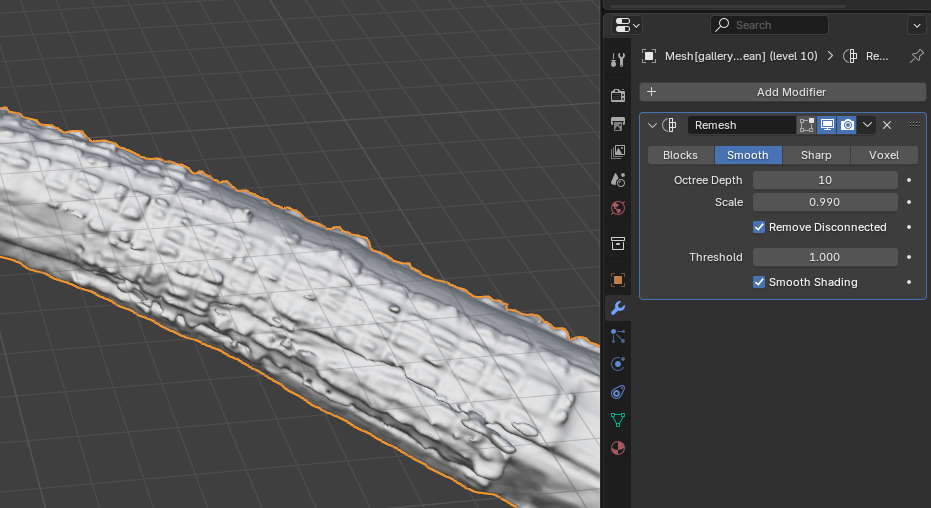Open the Modifiers wrench tab
The width and height of the screenshot is (931, 508).
618,308
